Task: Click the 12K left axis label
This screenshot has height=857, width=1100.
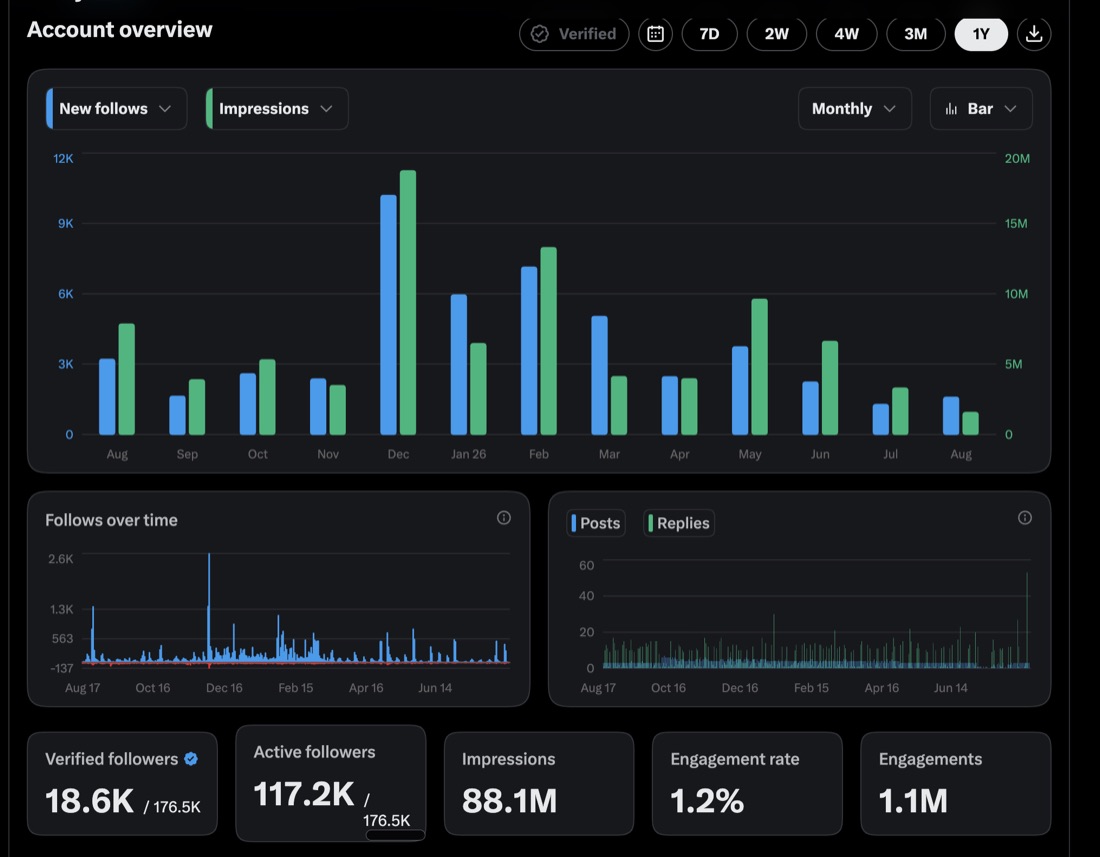Action: coord(63,158)
